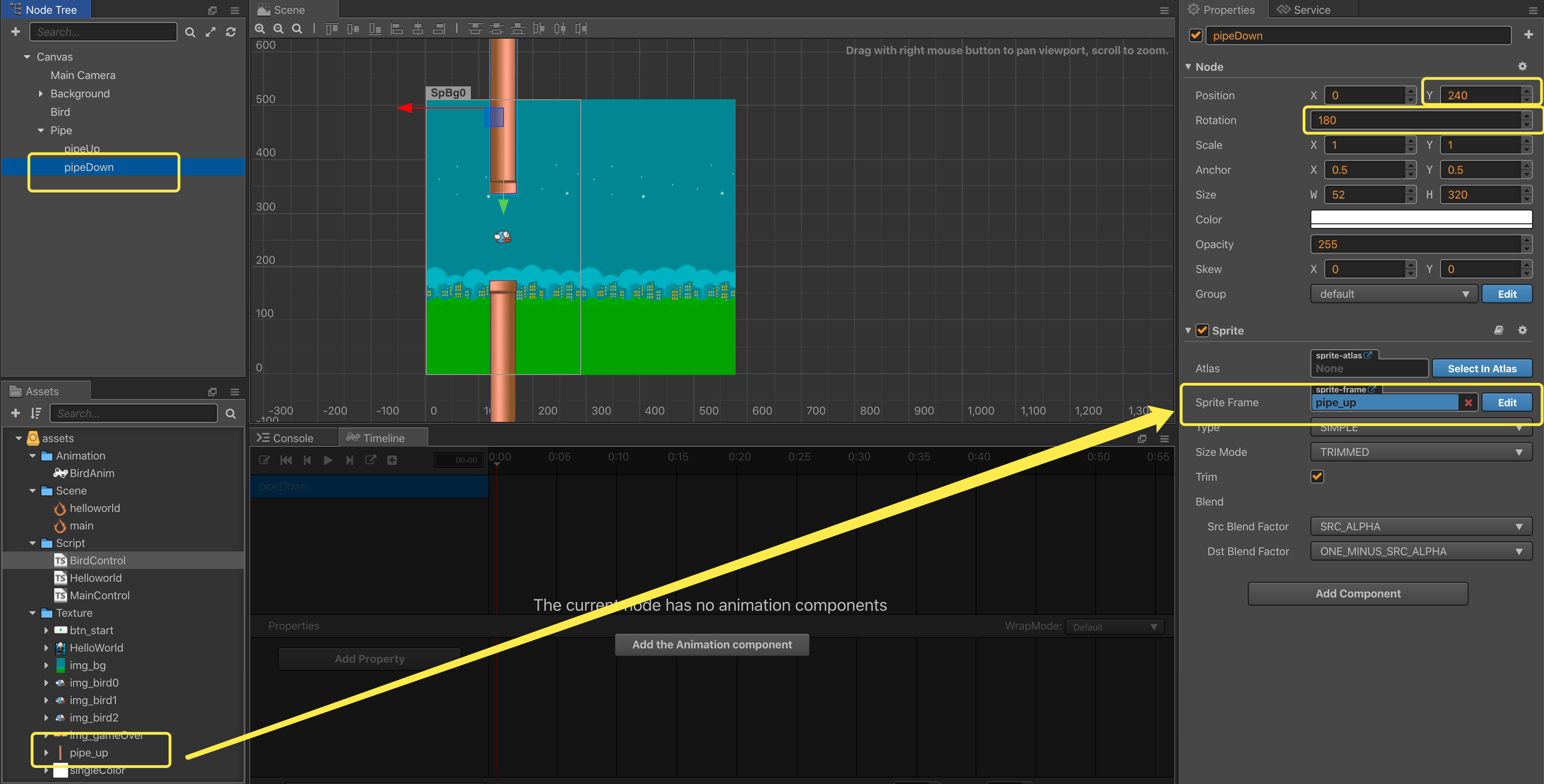Image resolution: width=1544 pixels, height=784 pixels.
Task: Jump to first frame in Timeline
Action: pyautogui.click(x=286, y=460)
